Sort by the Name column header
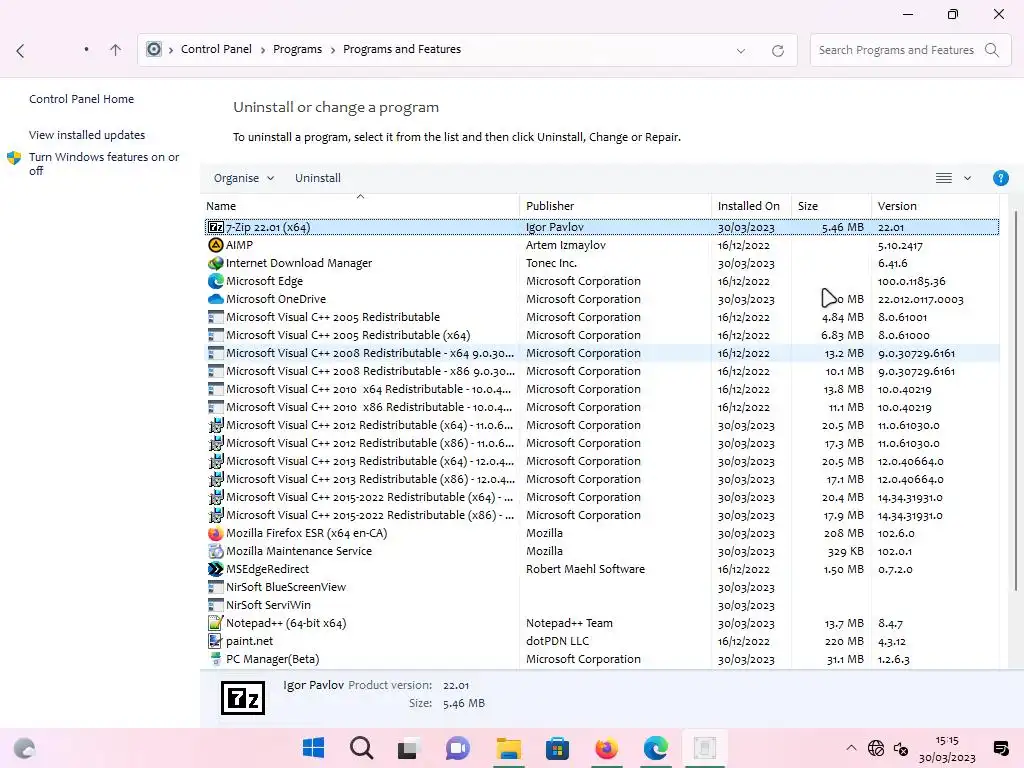This screenshot has height=768, width=1024. point(360,206)
